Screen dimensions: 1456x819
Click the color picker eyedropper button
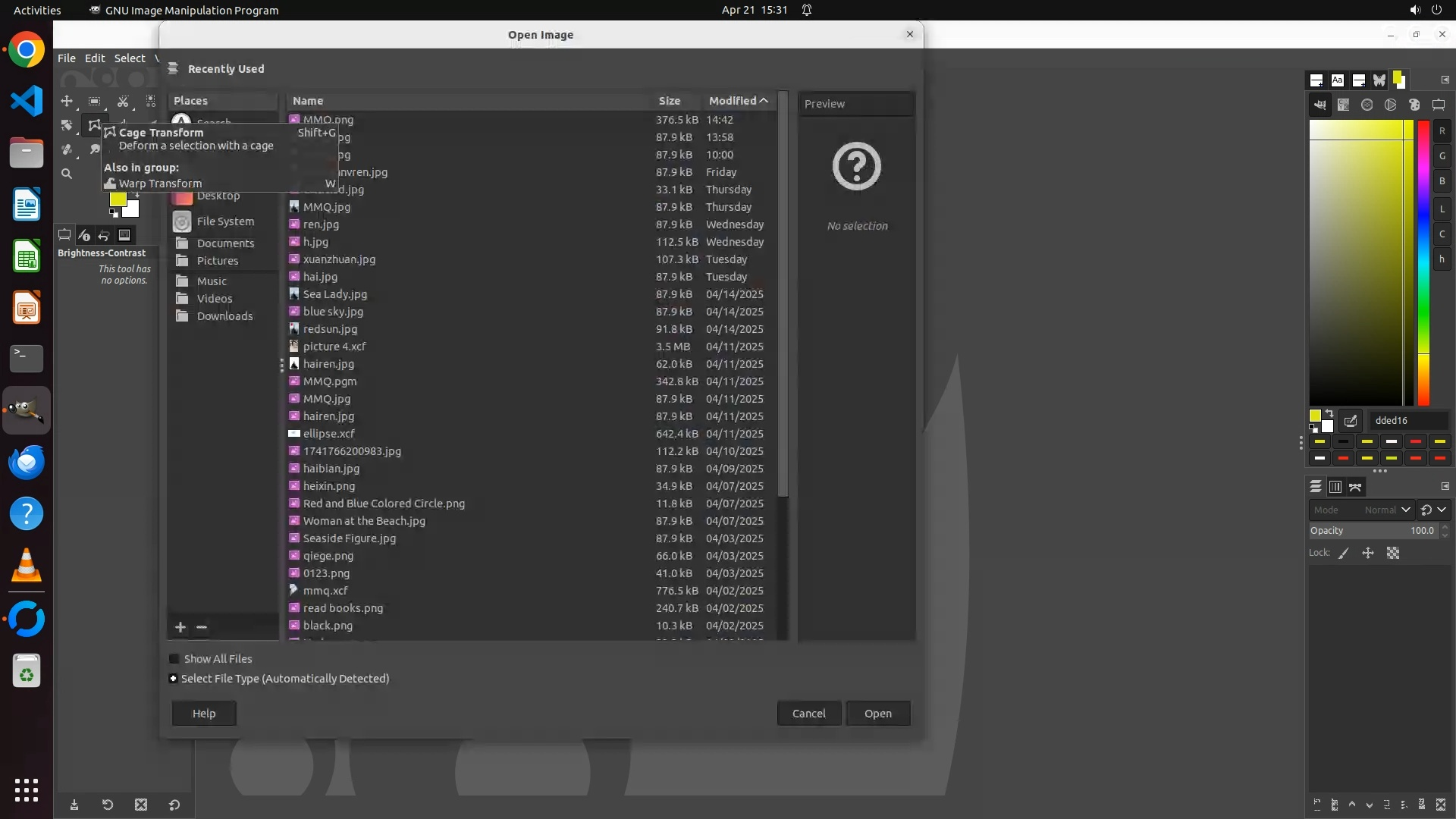pos(1351,420)
